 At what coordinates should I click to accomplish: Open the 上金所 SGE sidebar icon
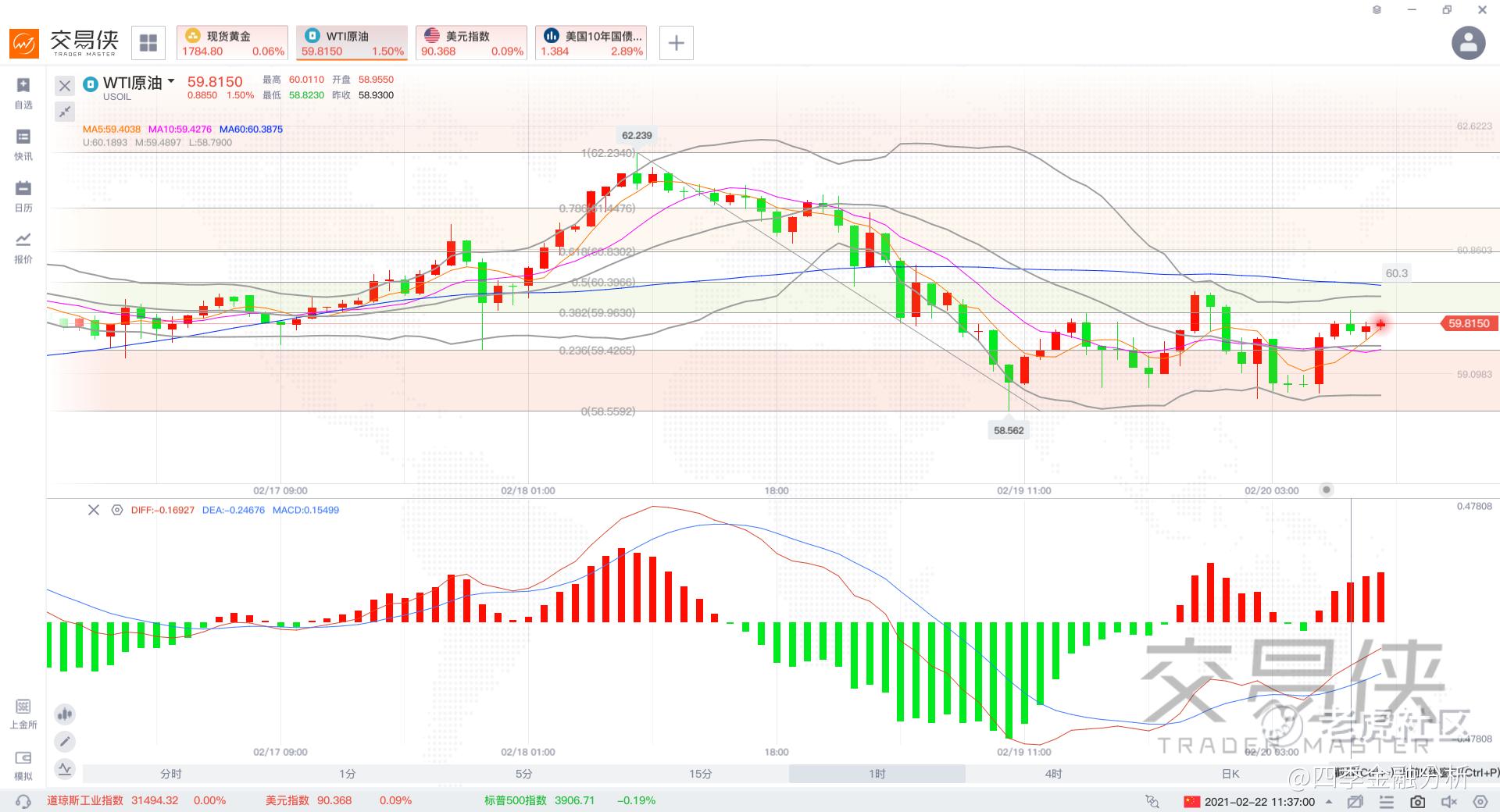click(x=23, y=714)
